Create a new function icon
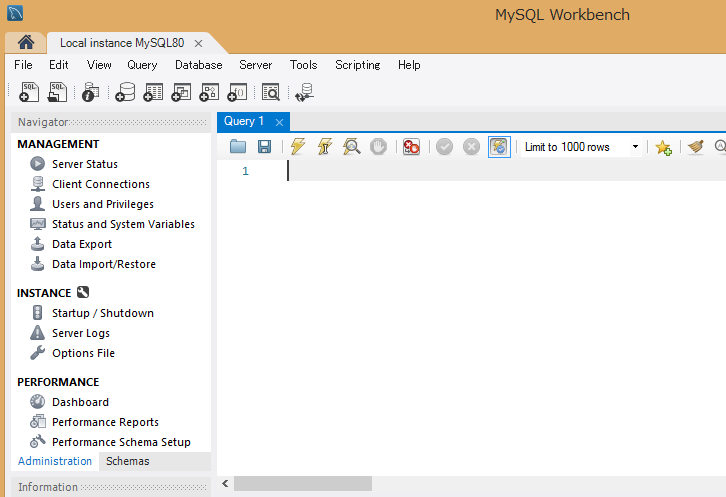Viewport: 726px width, 497px height. (x=237, y=92)
